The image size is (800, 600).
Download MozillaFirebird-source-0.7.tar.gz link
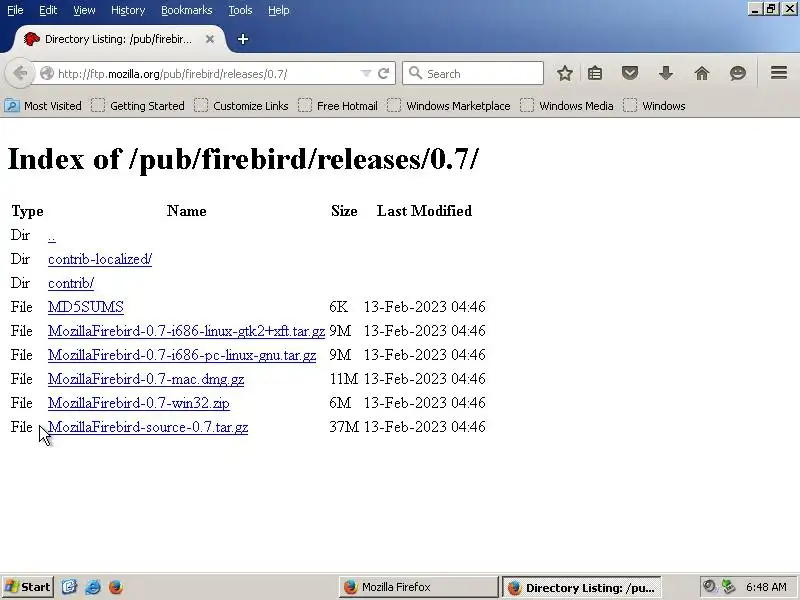pos(148,427)
